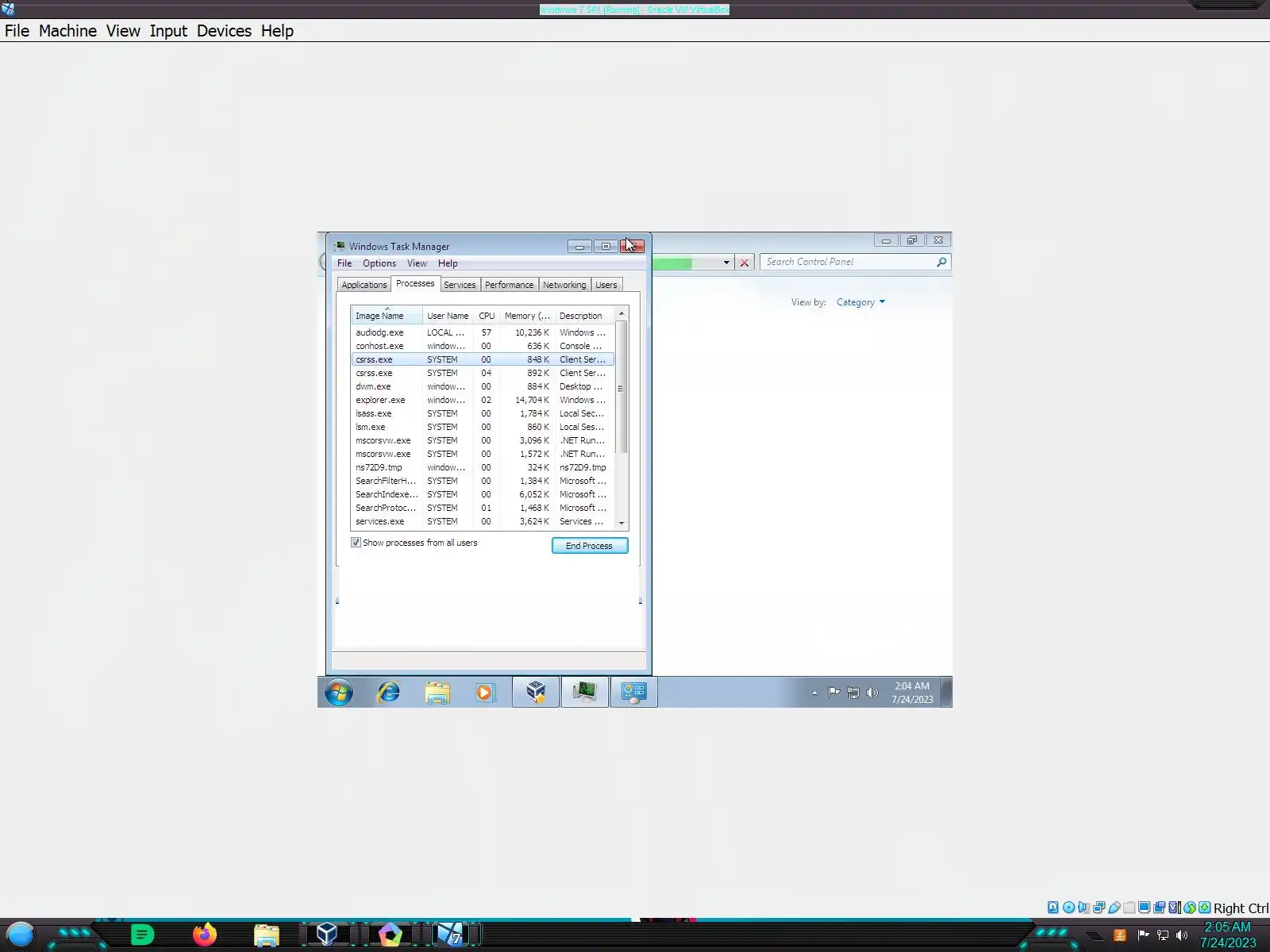Viewport: 1270px width, 952px height.
Task: Click End Process button
Action: point(590,546)
